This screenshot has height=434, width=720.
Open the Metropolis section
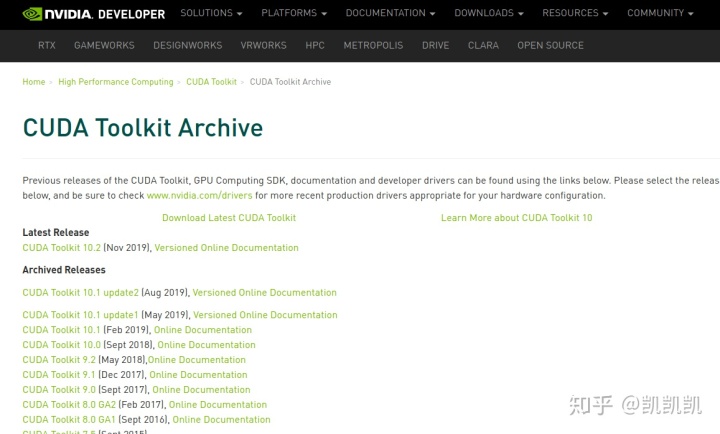coord(373,45)
